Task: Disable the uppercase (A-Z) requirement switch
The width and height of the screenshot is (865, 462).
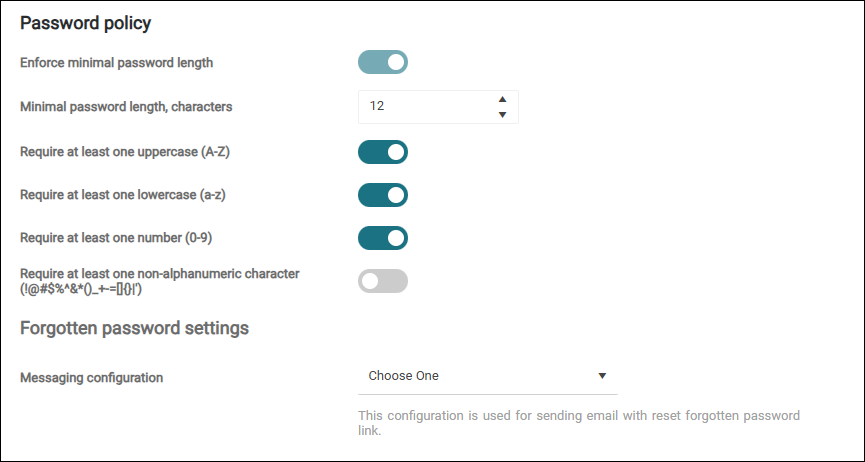Action: [383, 152]
